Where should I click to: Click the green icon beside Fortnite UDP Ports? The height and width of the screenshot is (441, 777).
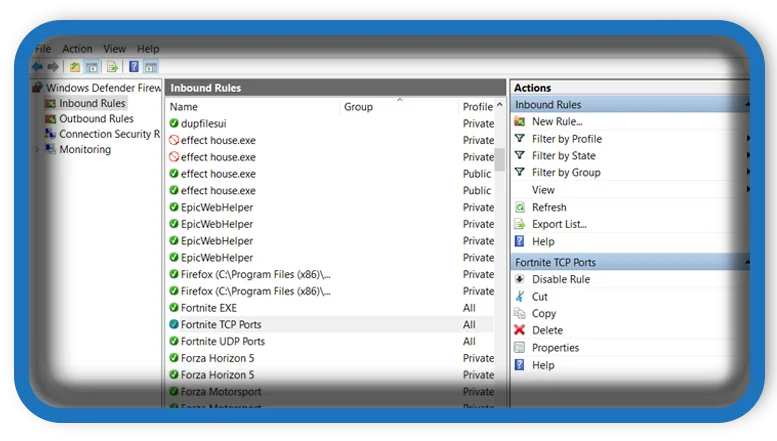coord(174,341)
